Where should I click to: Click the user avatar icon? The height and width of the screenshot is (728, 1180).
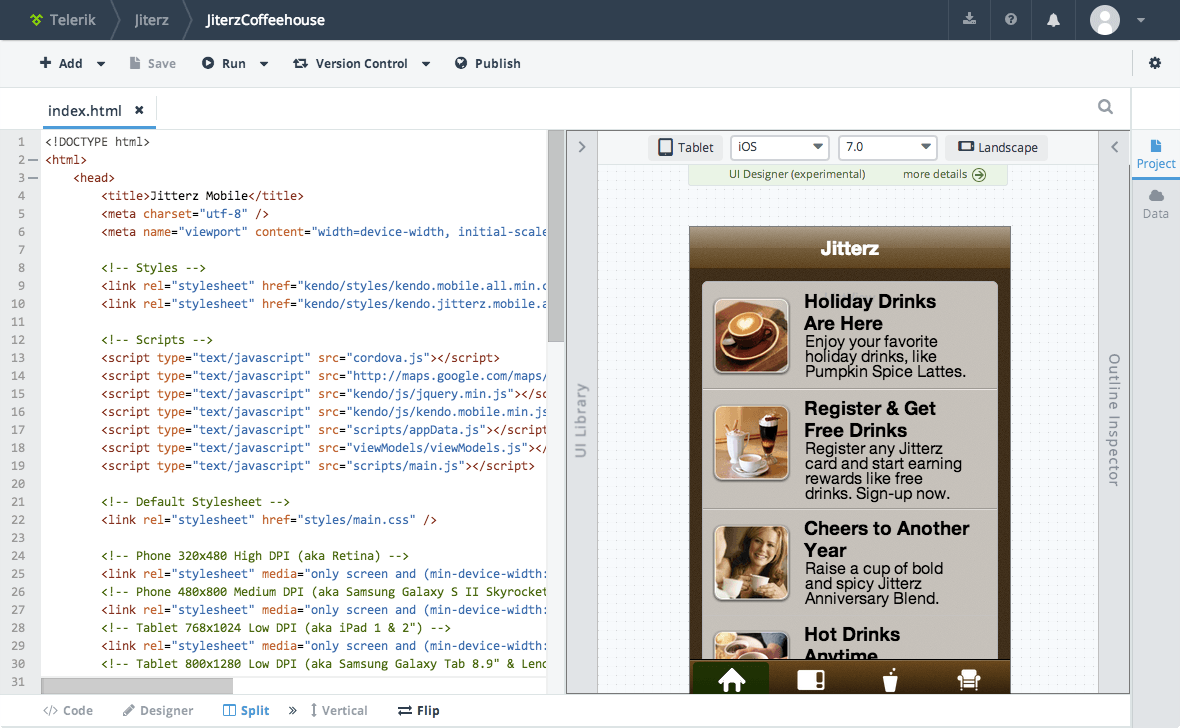(1105, 20)
